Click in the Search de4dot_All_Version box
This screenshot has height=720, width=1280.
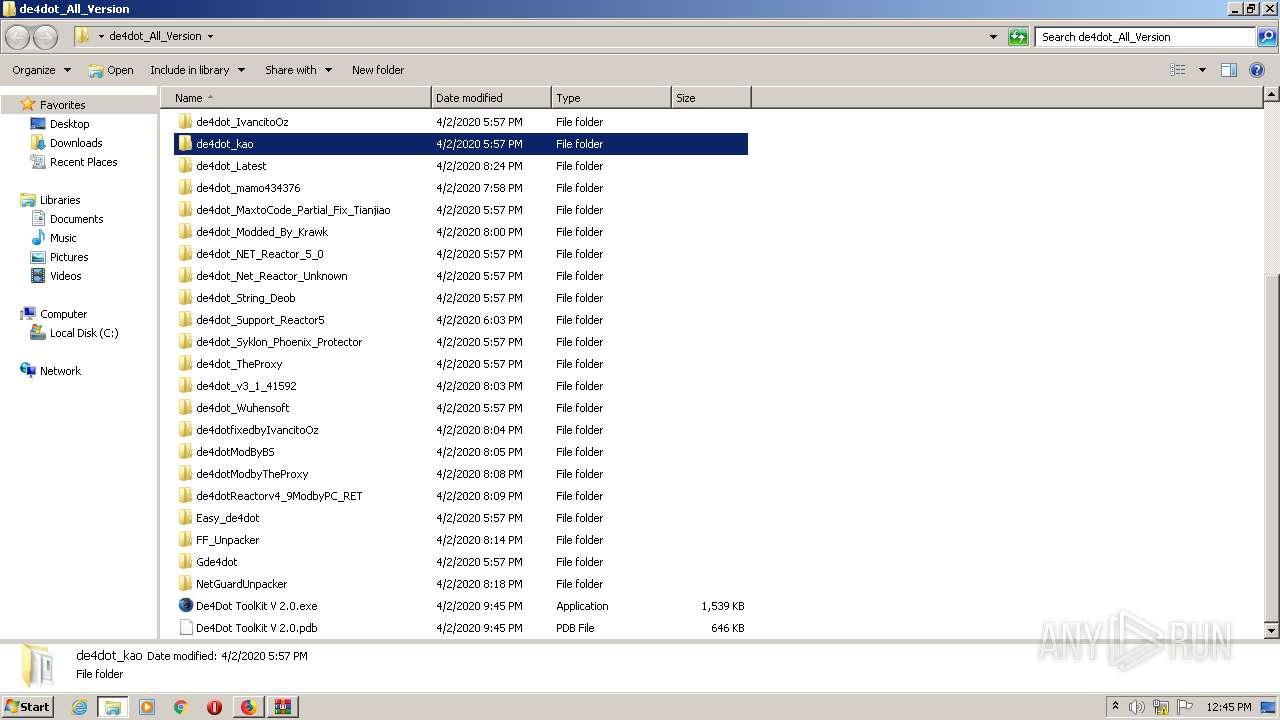[x=1146, y=37]
